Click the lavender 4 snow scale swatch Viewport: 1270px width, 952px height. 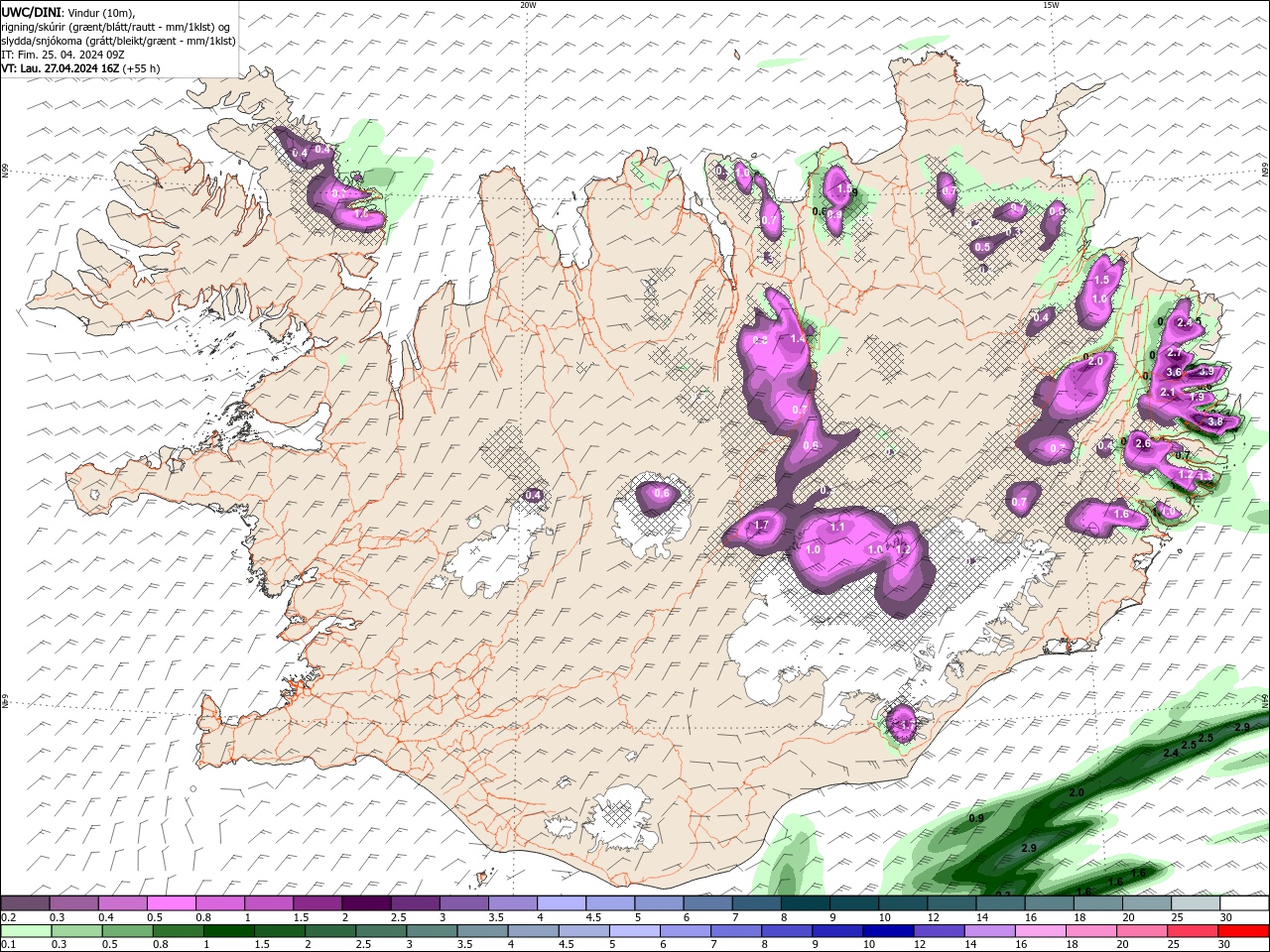(x=562, y=903)
